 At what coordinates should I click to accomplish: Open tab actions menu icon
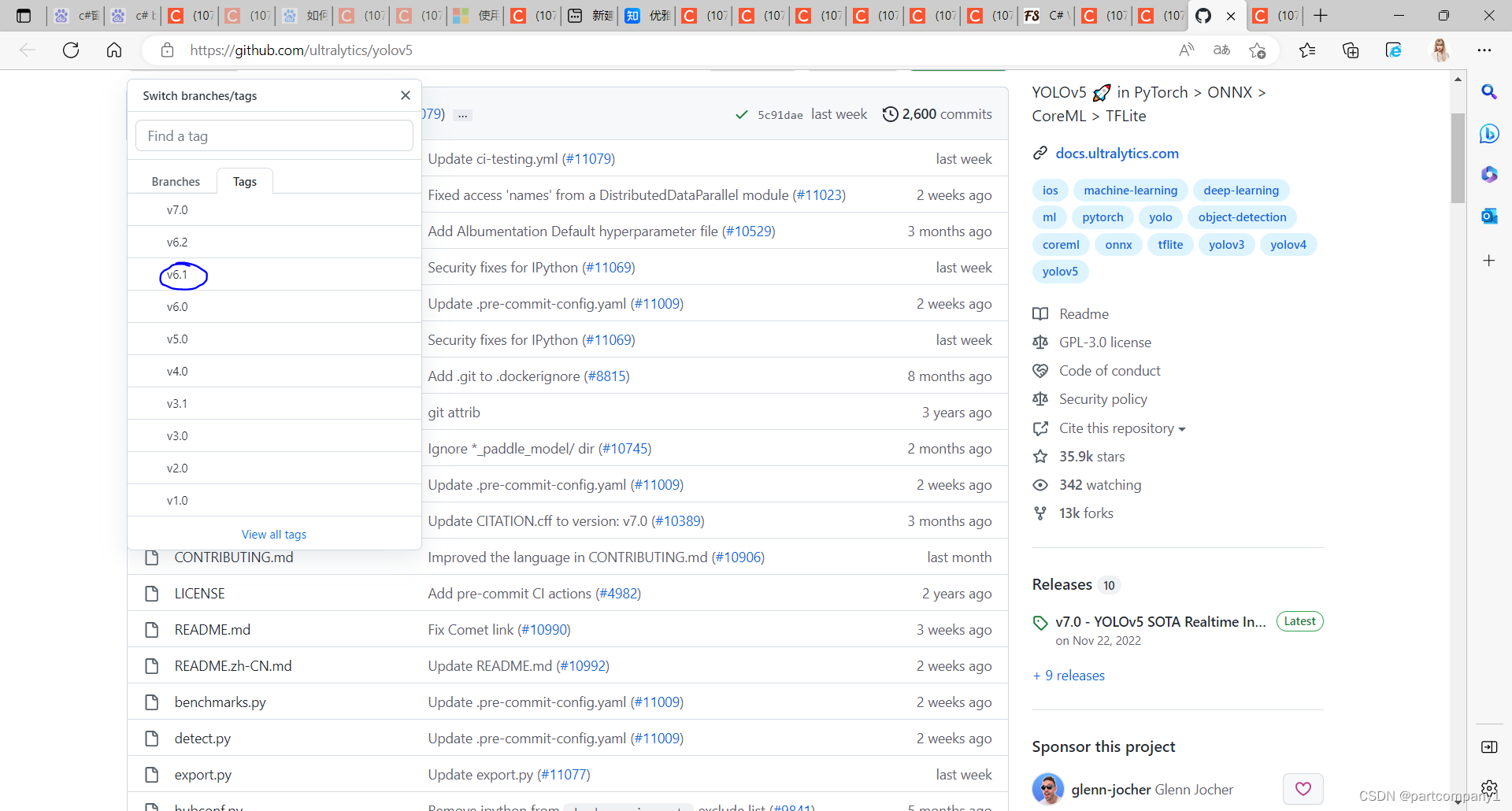point(24,16)
